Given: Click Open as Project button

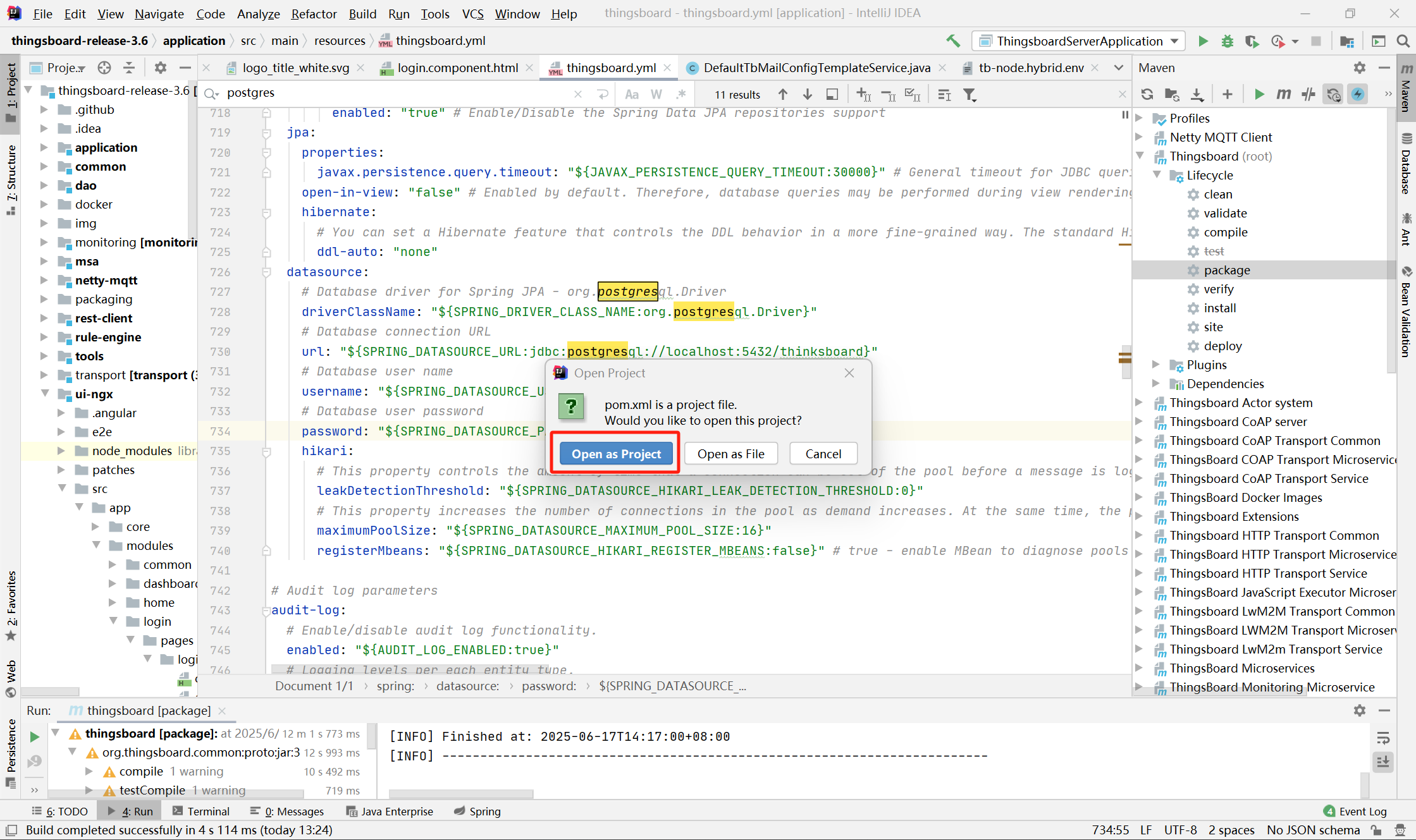Looking at the screenshot, I should coord(616,454).
